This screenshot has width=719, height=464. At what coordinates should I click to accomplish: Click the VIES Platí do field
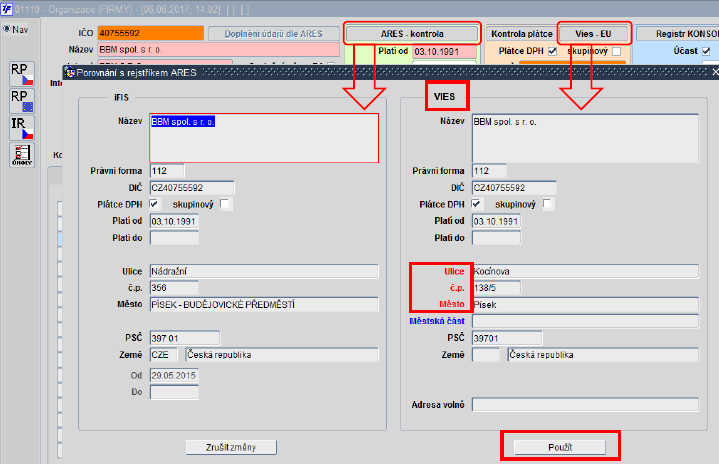496,238
